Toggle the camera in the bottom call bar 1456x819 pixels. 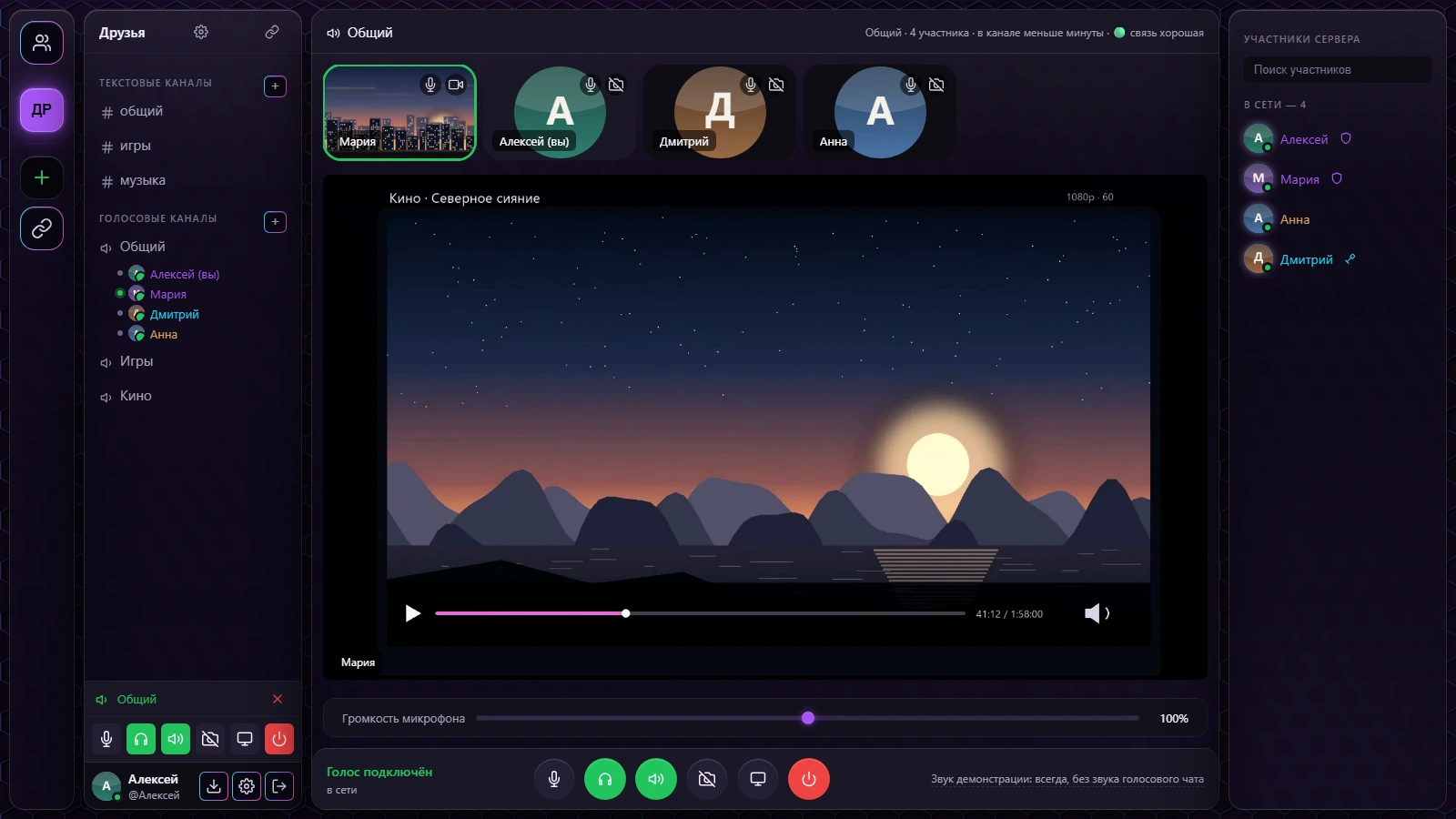[x=707, y=779]
